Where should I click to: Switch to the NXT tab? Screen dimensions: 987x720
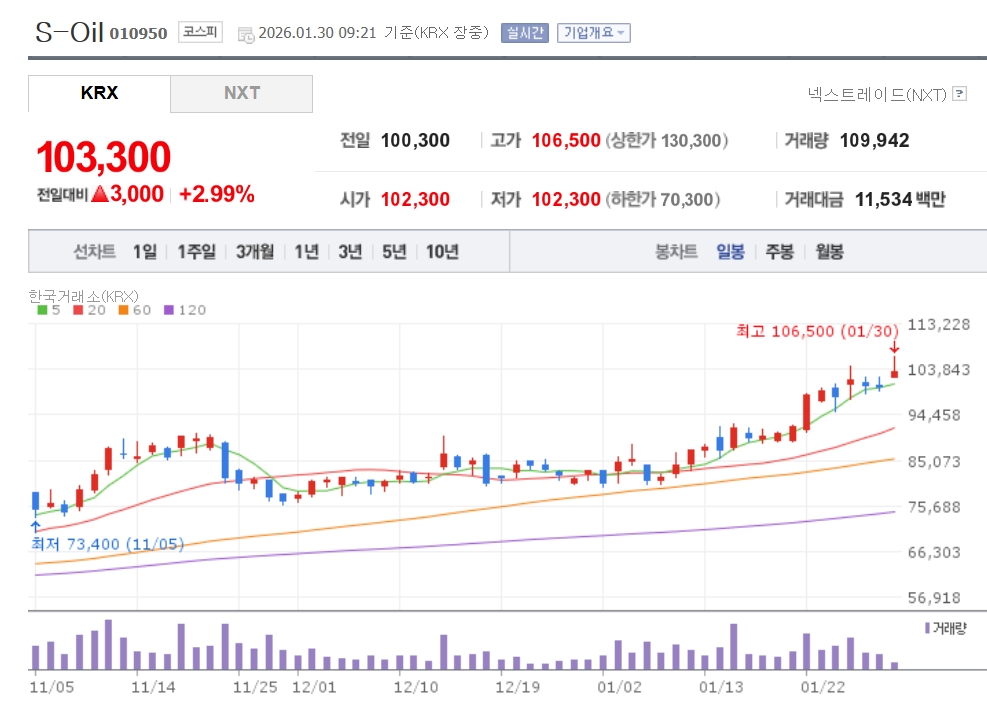(x=242, y=94)
